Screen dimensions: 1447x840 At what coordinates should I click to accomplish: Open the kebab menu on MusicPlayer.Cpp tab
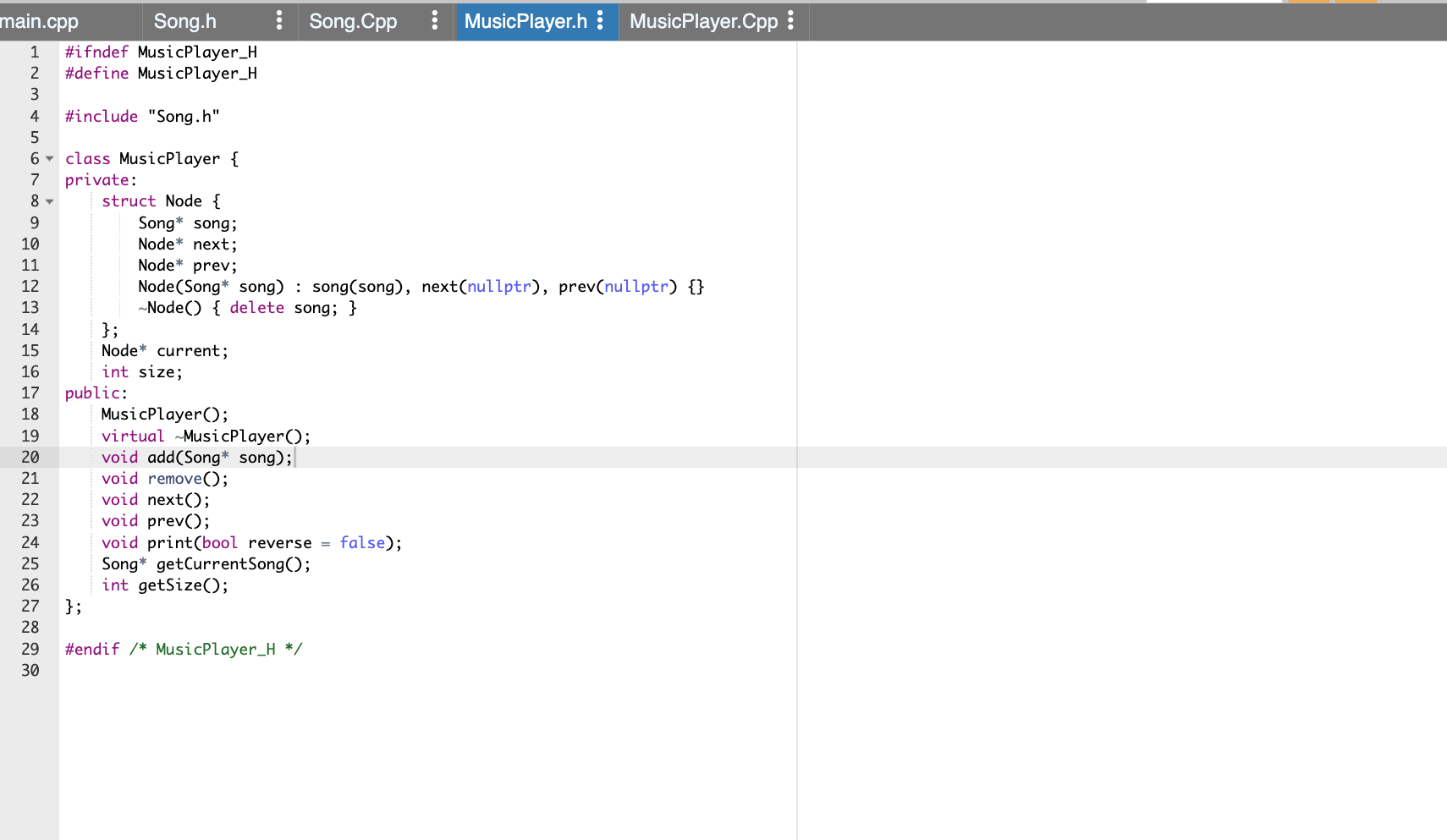tap(790, 20)
